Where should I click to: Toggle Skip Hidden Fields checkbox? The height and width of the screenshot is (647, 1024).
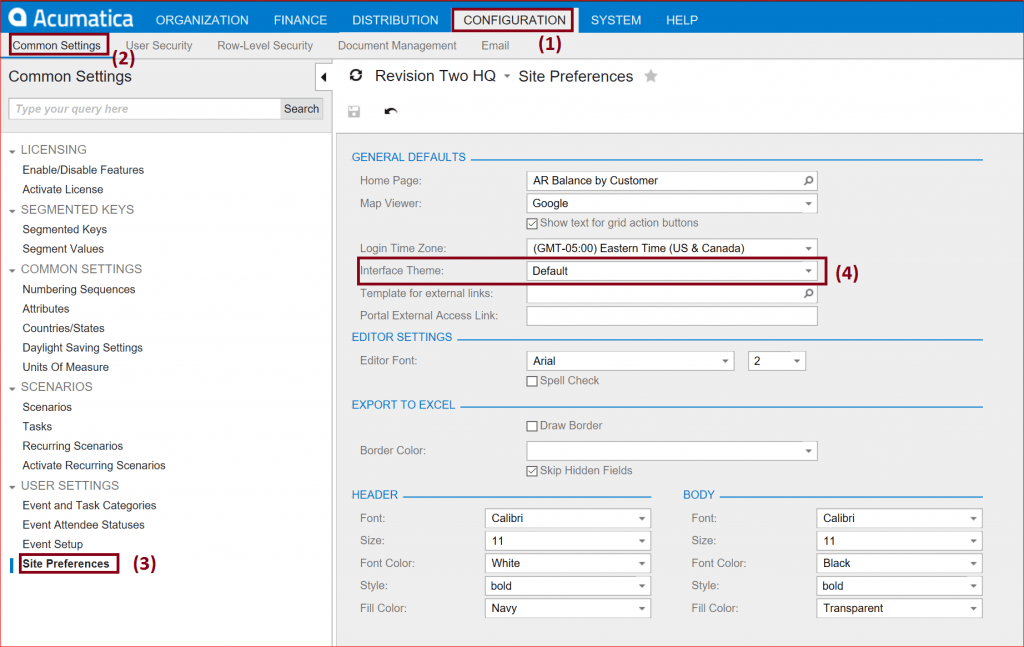pos(532,471)
